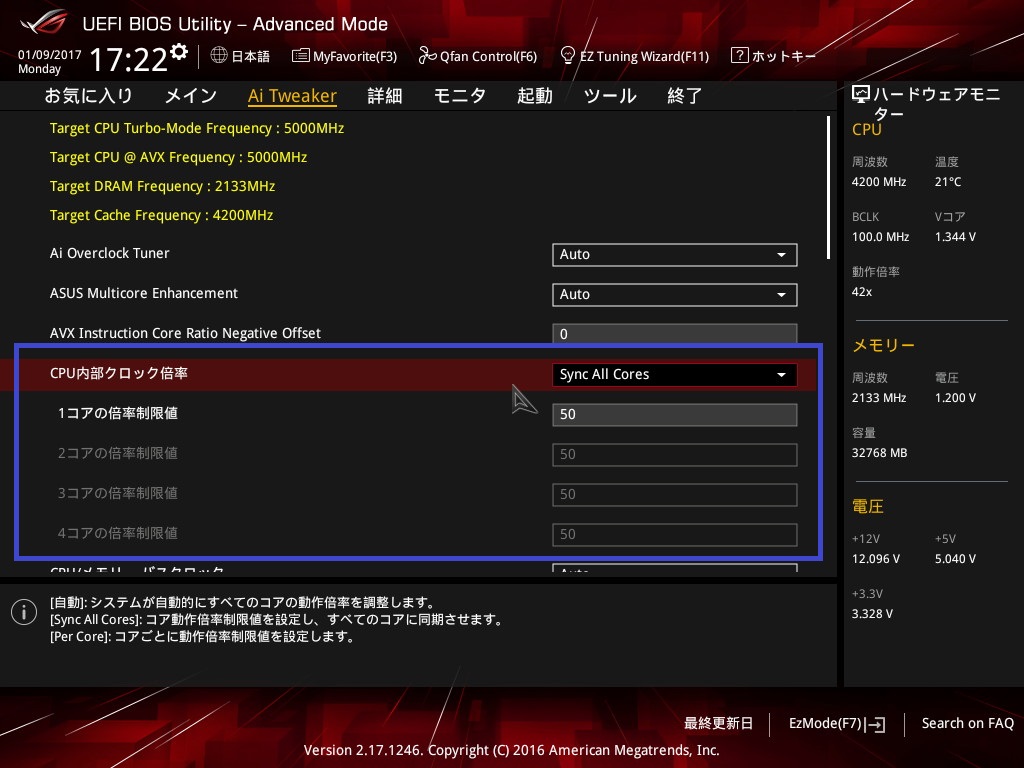The width and height of the screenshot is (1024, 768).
Task: Click the 1コアの倍率制限値 input field
Action: [675, 415]
